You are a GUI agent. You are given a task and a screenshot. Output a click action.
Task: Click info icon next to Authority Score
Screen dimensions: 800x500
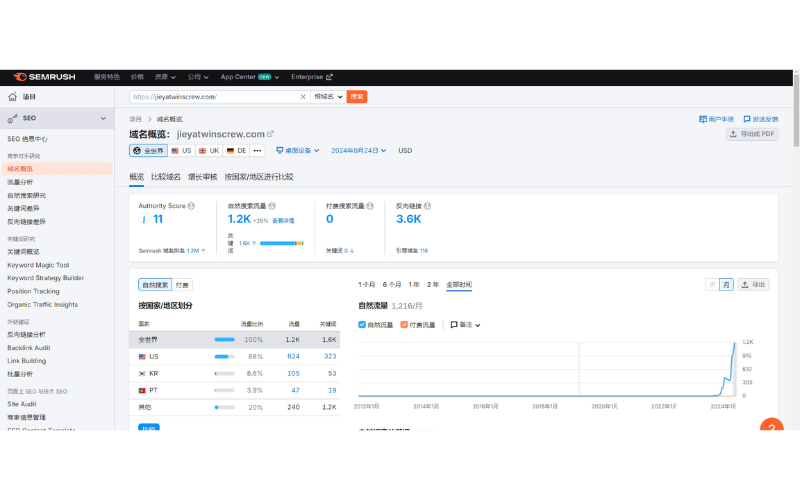(x=191, y=206)
